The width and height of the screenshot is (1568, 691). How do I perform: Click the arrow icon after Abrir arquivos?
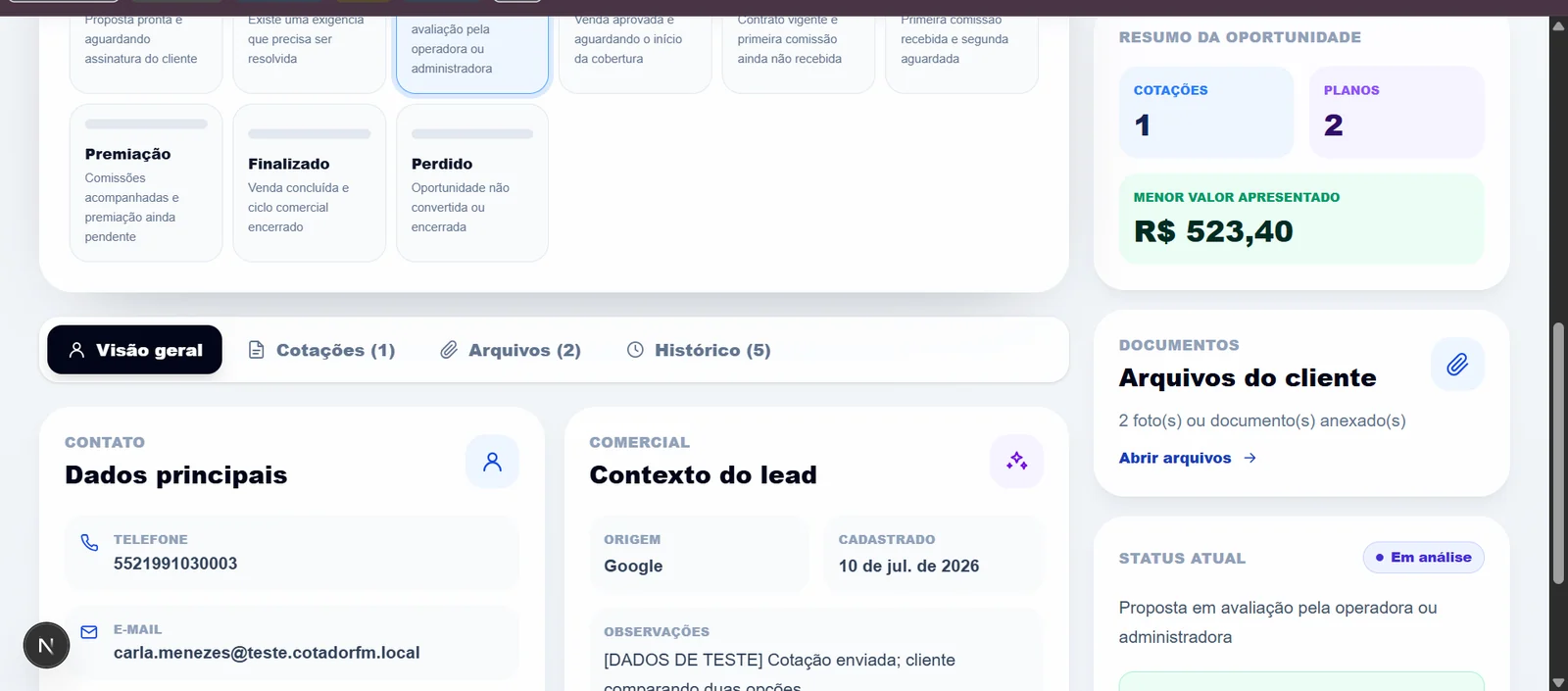click(1249, 458)
